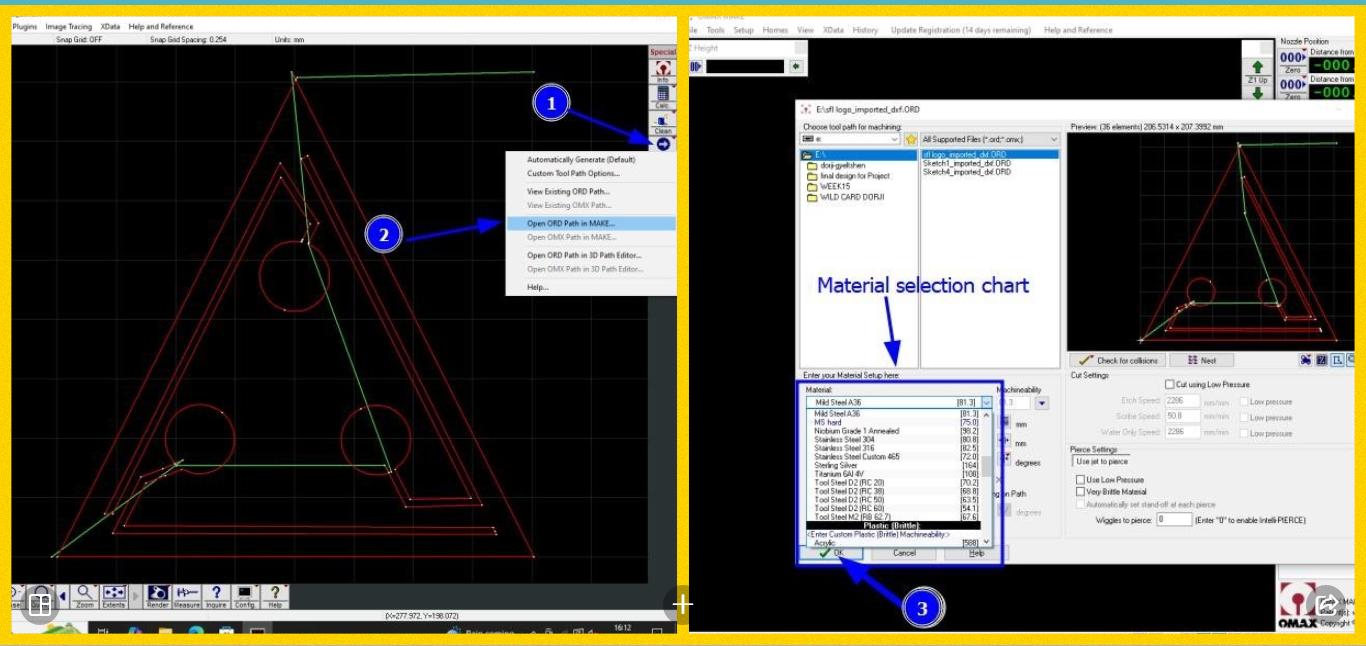Open the History menu in MAKE
Screen dimensions: 1366x646
pos(865,30)
